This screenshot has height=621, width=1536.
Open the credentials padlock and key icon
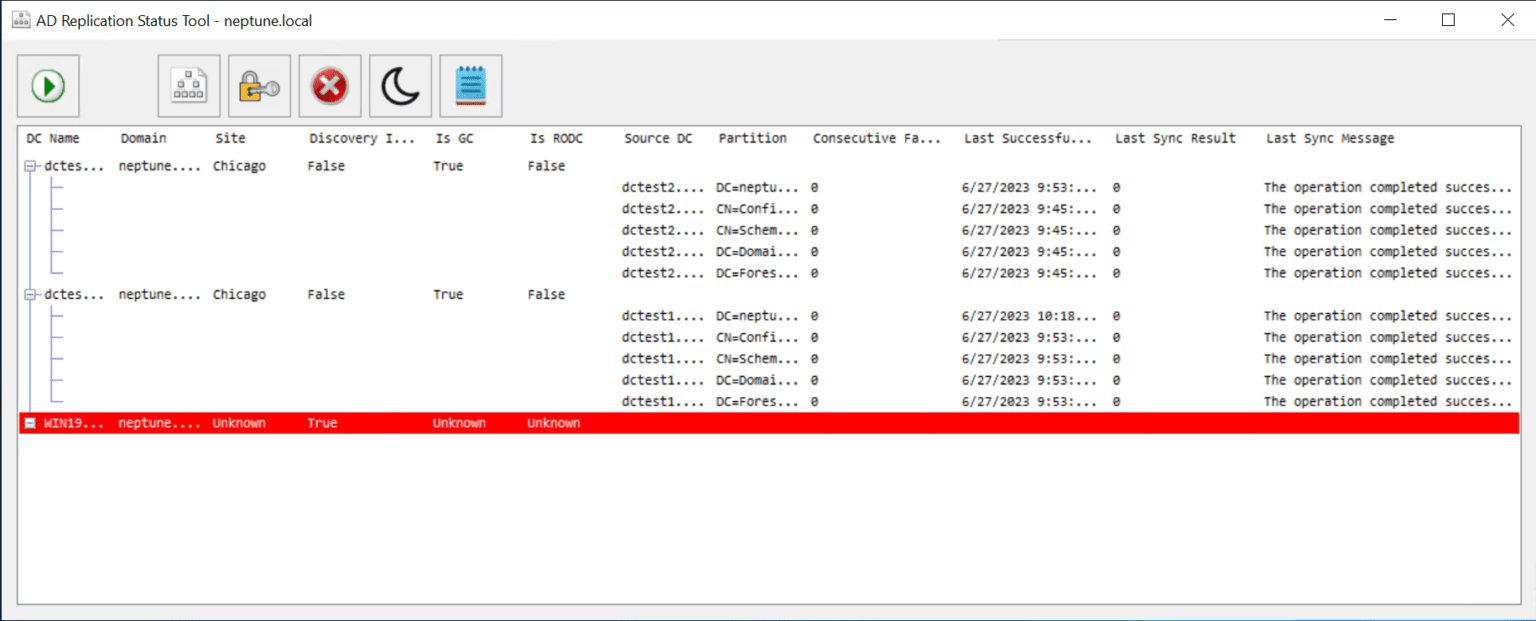259,87
